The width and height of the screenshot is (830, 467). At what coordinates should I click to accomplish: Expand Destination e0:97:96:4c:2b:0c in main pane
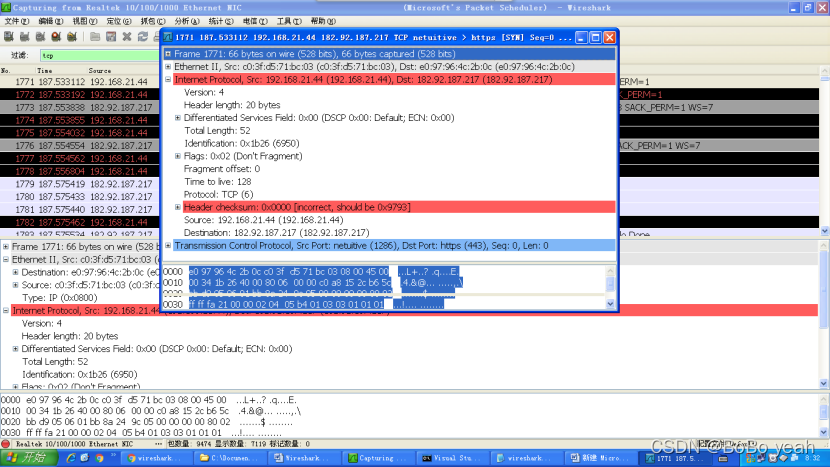(15, 272)
